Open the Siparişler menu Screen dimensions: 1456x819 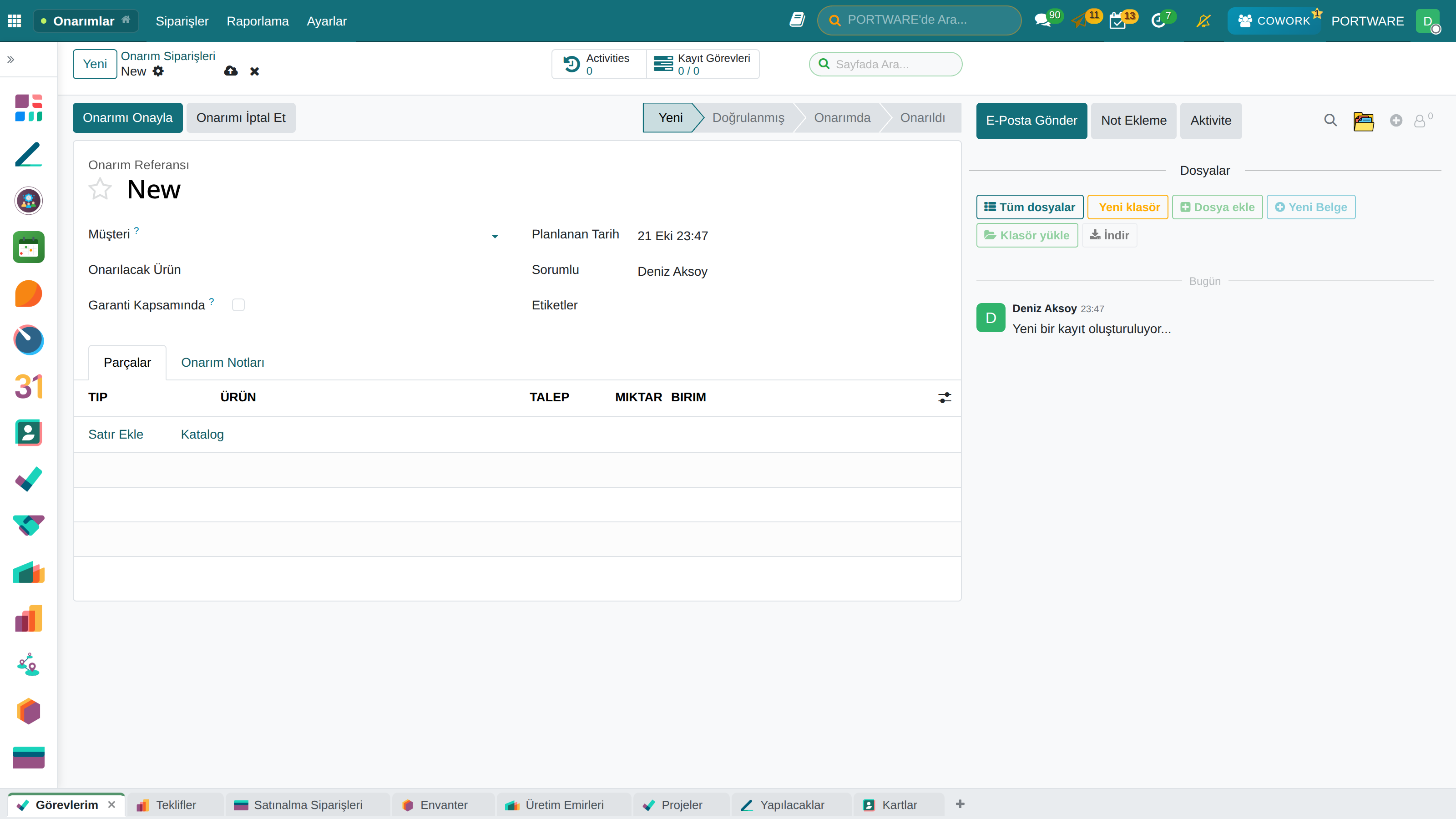[182, 21]
